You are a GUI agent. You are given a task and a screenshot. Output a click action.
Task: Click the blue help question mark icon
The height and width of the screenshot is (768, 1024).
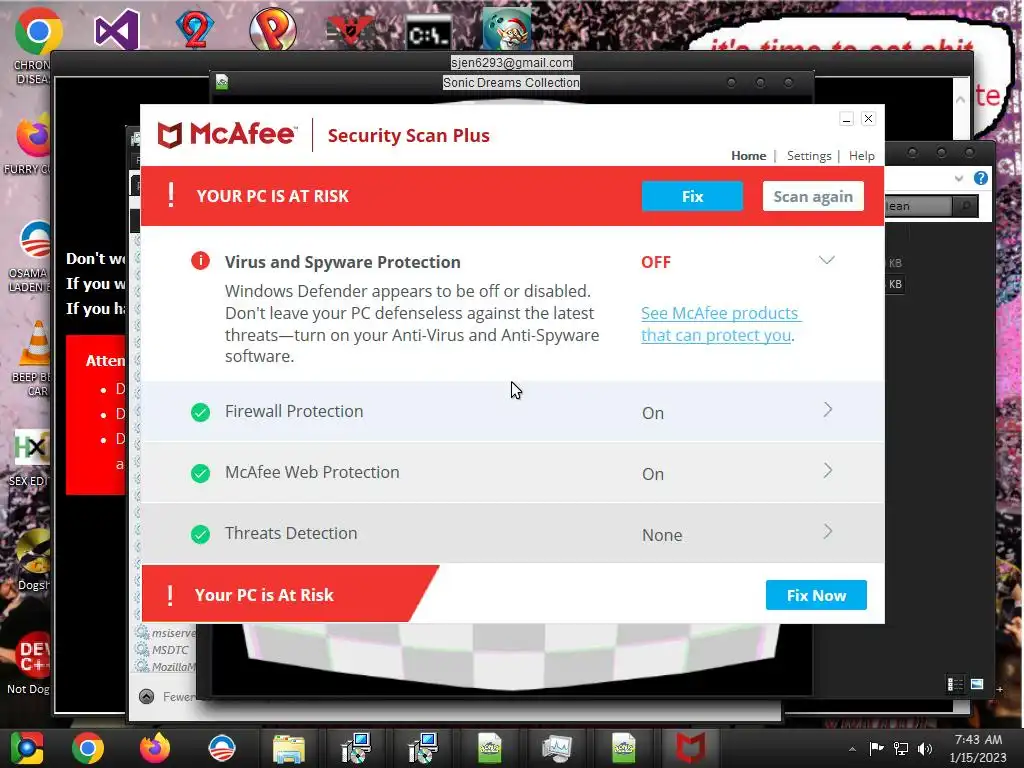(980, 178)
